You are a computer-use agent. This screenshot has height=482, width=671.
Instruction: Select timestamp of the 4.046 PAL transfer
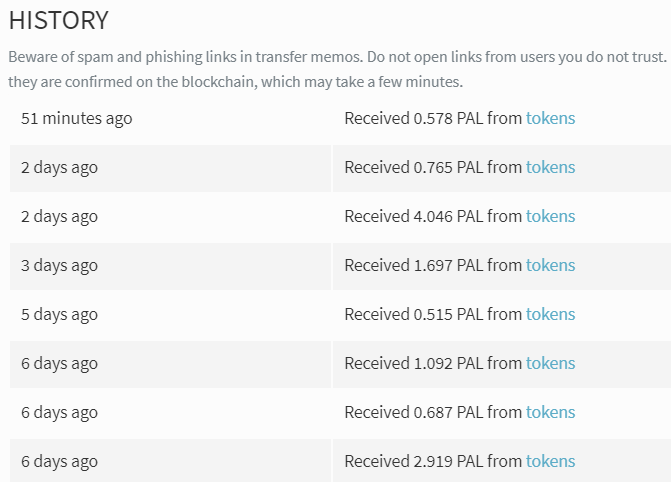(59, 217)
